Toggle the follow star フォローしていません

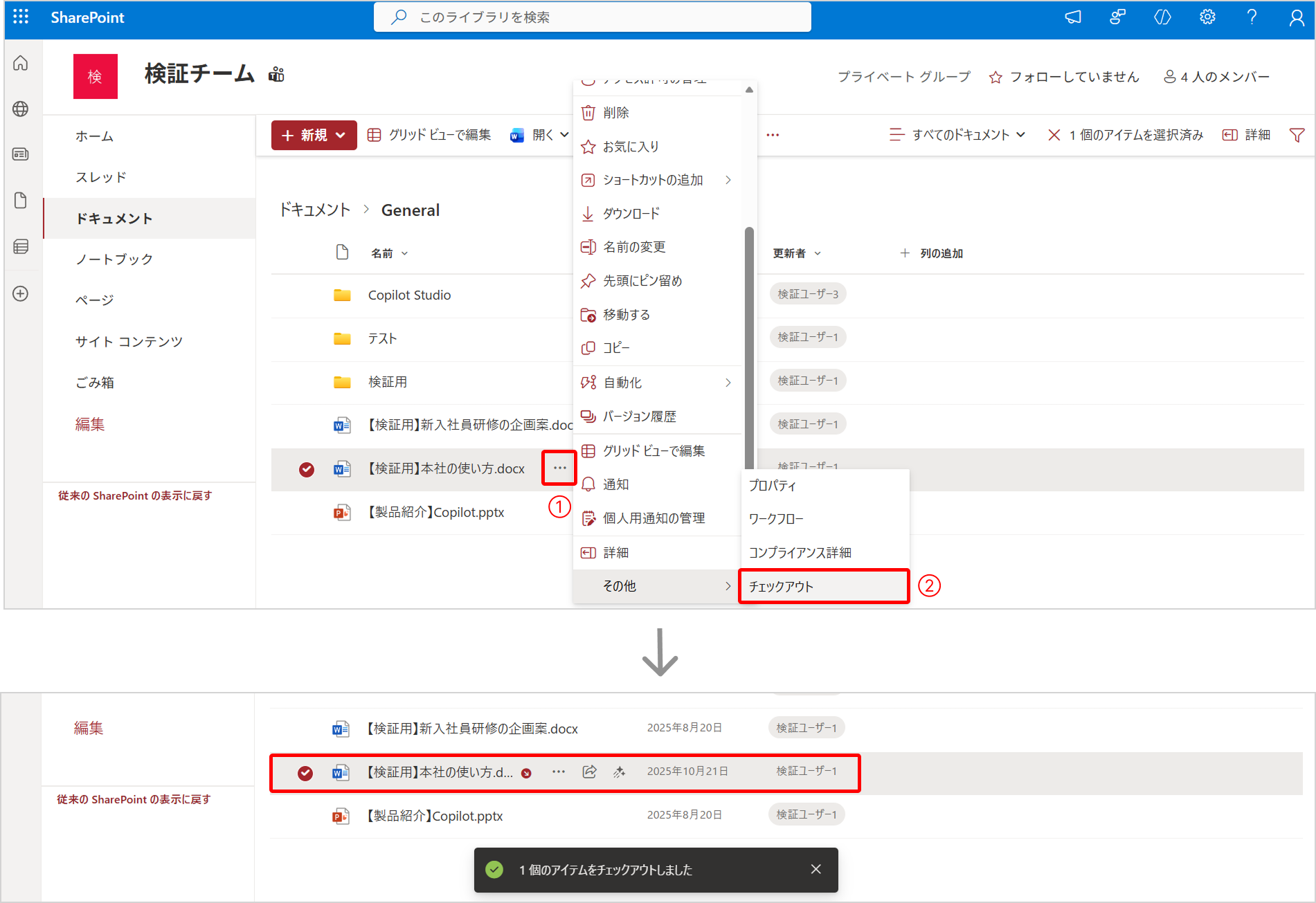click(x=1064, y=77)
